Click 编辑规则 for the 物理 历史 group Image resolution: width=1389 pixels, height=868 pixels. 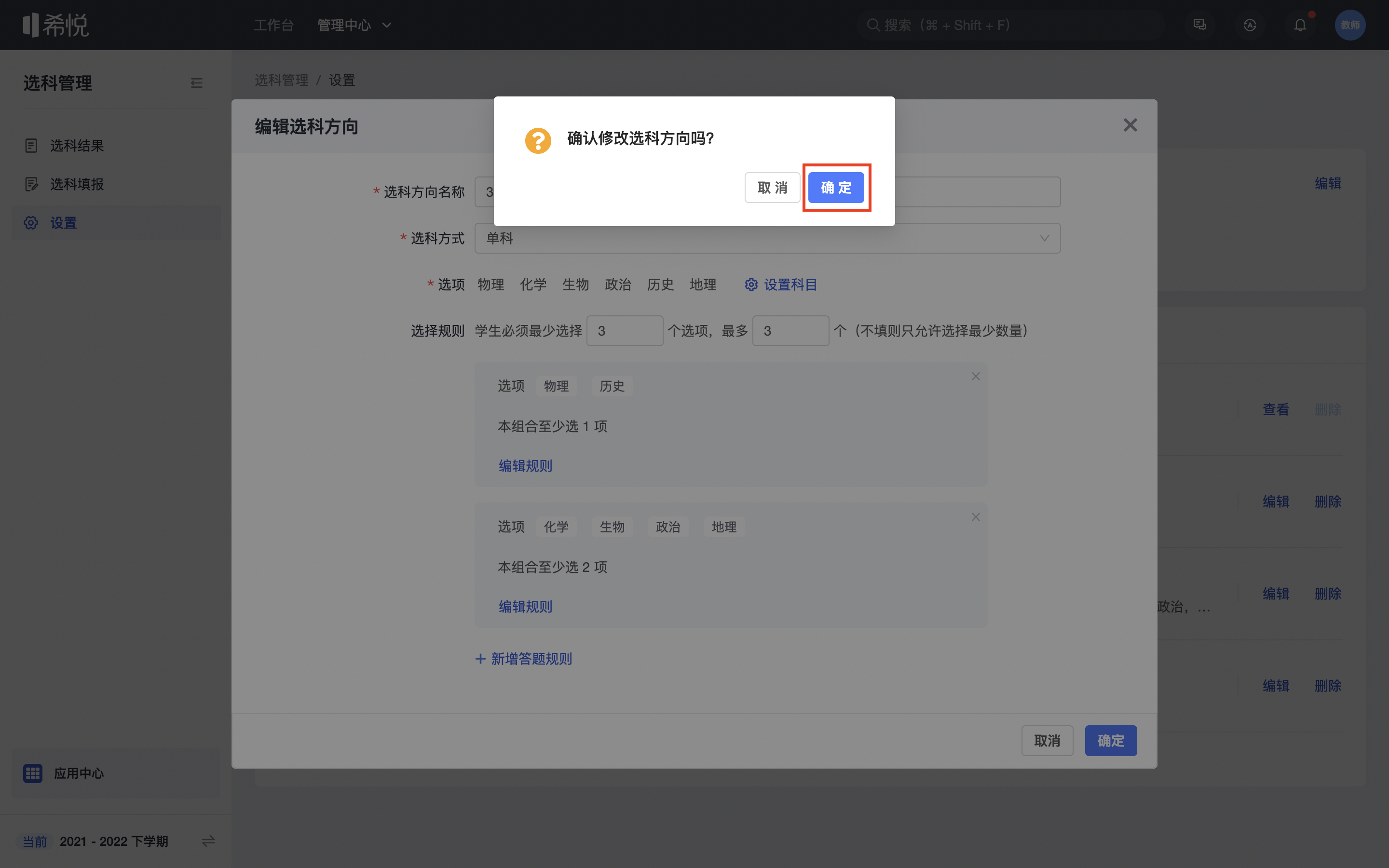pyautogui.click(x=525, y=465)
